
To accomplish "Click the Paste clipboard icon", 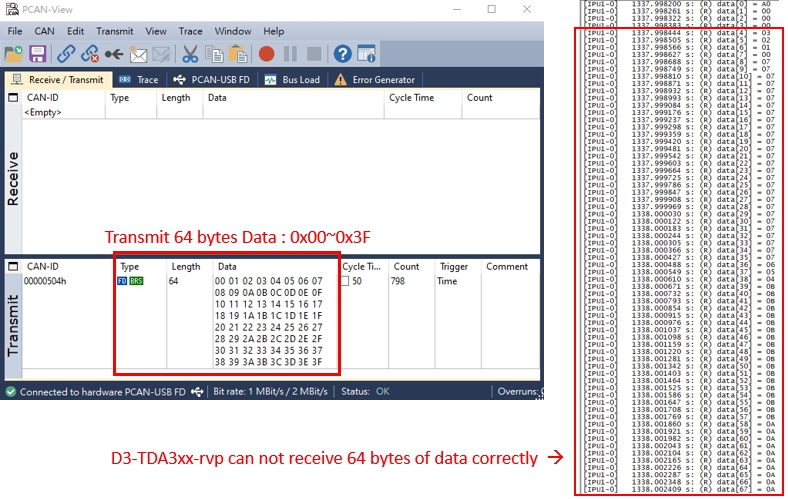I will [238, 54].
